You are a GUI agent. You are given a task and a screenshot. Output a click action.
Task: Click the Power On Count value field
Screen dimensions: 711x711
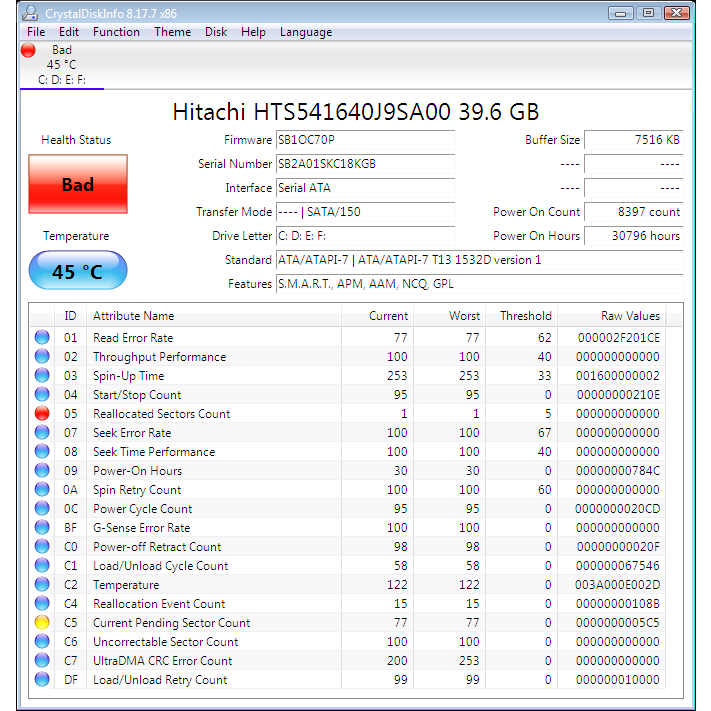pyautogui.click(x=633, y=212)
